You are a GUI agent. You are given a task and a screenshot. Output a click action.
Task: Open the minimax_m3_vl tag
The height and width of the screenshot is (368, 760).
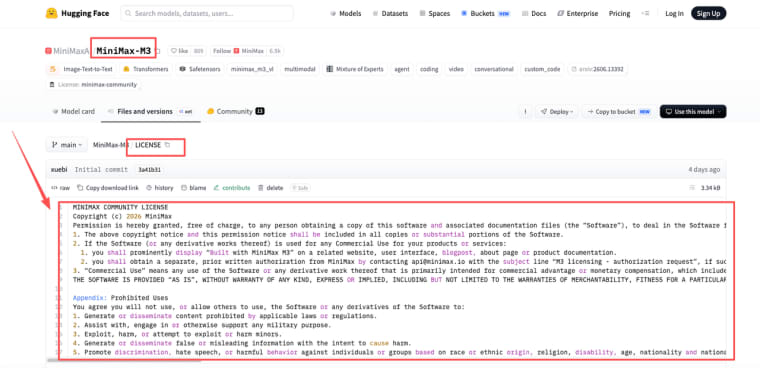(x=252, y=69)
